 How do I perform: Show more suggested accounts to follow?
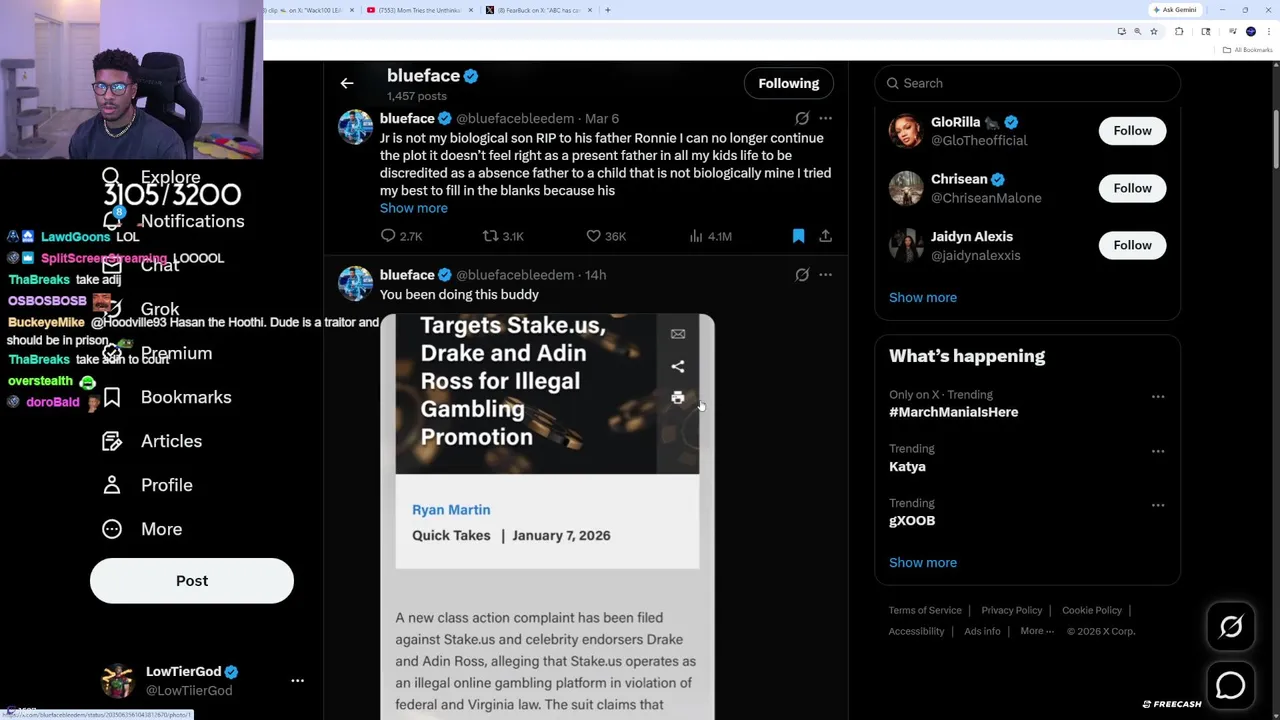(922, 297)
